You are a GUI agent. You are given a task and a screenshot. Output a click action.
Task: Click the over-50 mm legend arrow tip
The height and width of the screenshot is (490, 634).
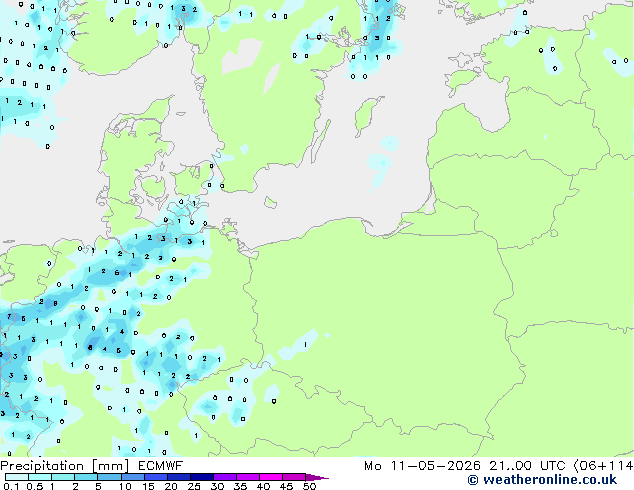coord(317,477)
